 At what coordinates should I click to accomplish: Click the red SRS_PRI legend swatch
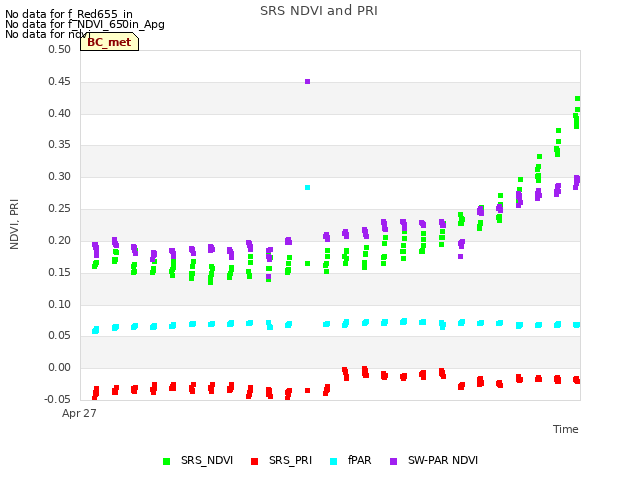click(x=255, y=462)
